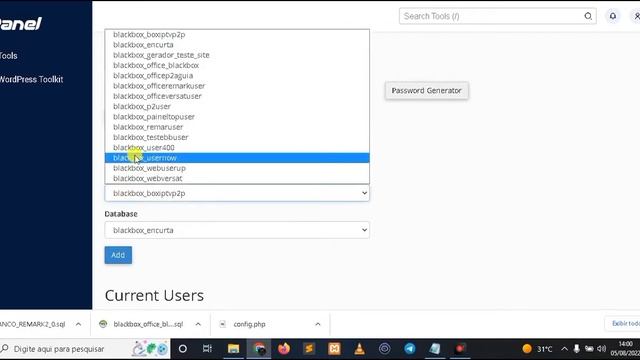Click the network tray icon
The image size is (640, 360).
(589, 349)
